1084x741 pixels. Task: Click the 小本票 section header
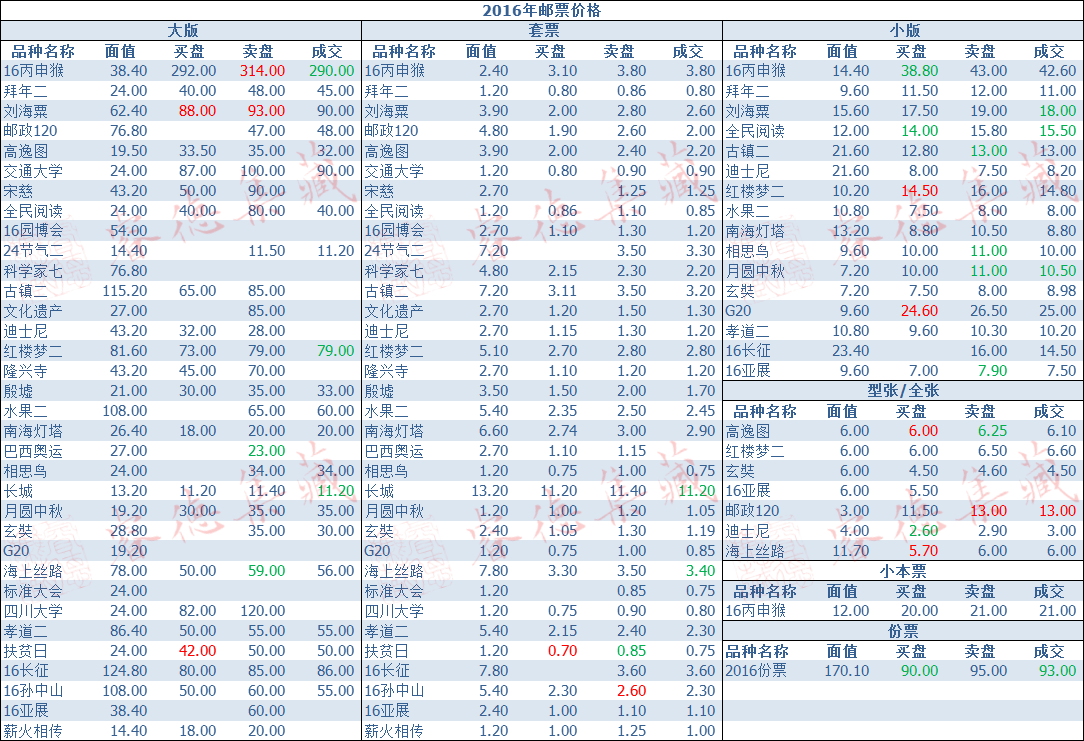pyautogui.click(x=903, y=571)
